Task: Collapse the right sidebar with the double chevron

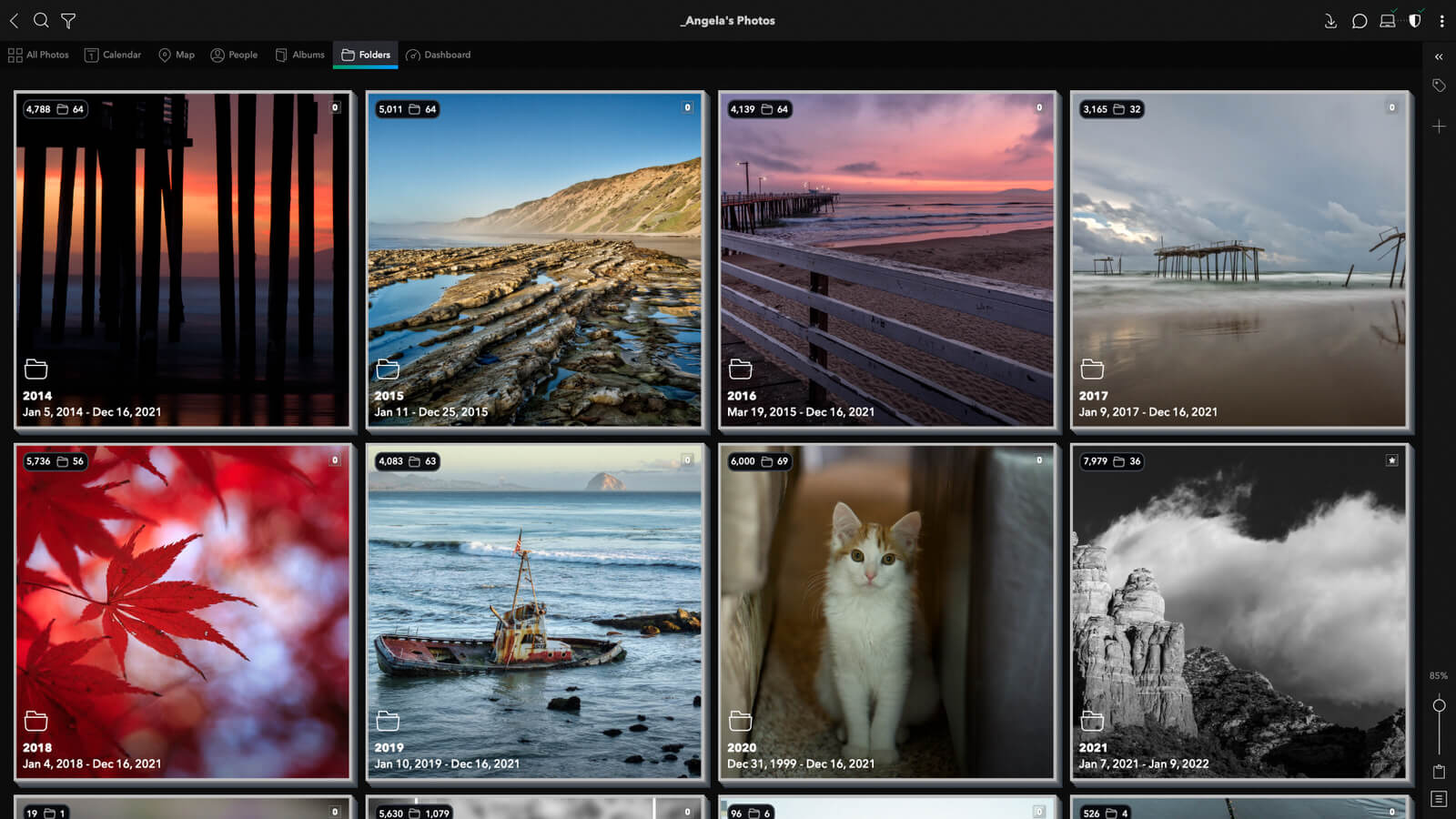Action: tap(1439, 56)
